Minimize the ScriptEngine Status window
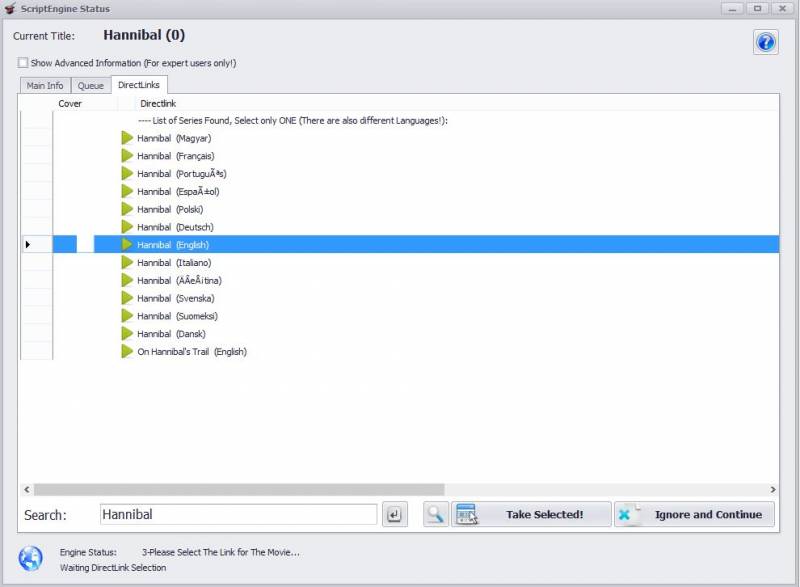Screen dimensions: 800x587 pyautogui.click(x=733, y=8)
